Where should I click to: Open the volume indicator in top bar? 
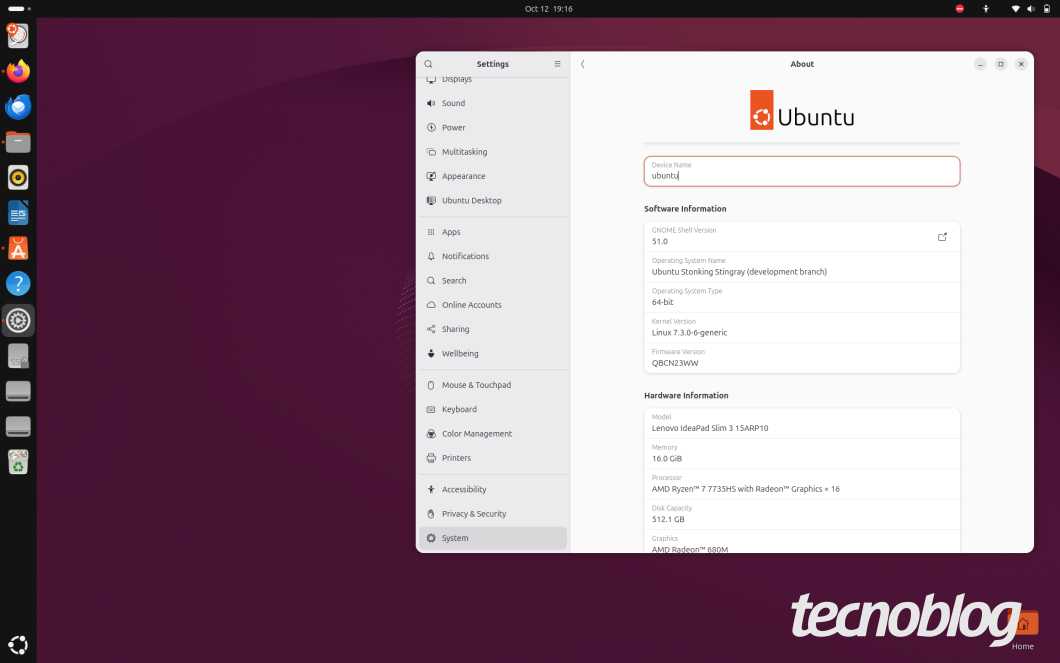click(x=1031, y=9)
